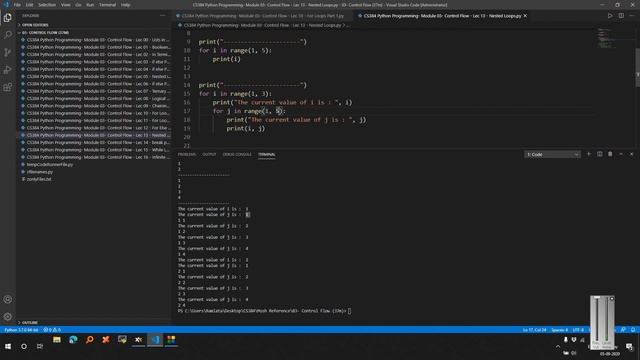Open the Explorer view in activity bar

[x=7, y=18]
